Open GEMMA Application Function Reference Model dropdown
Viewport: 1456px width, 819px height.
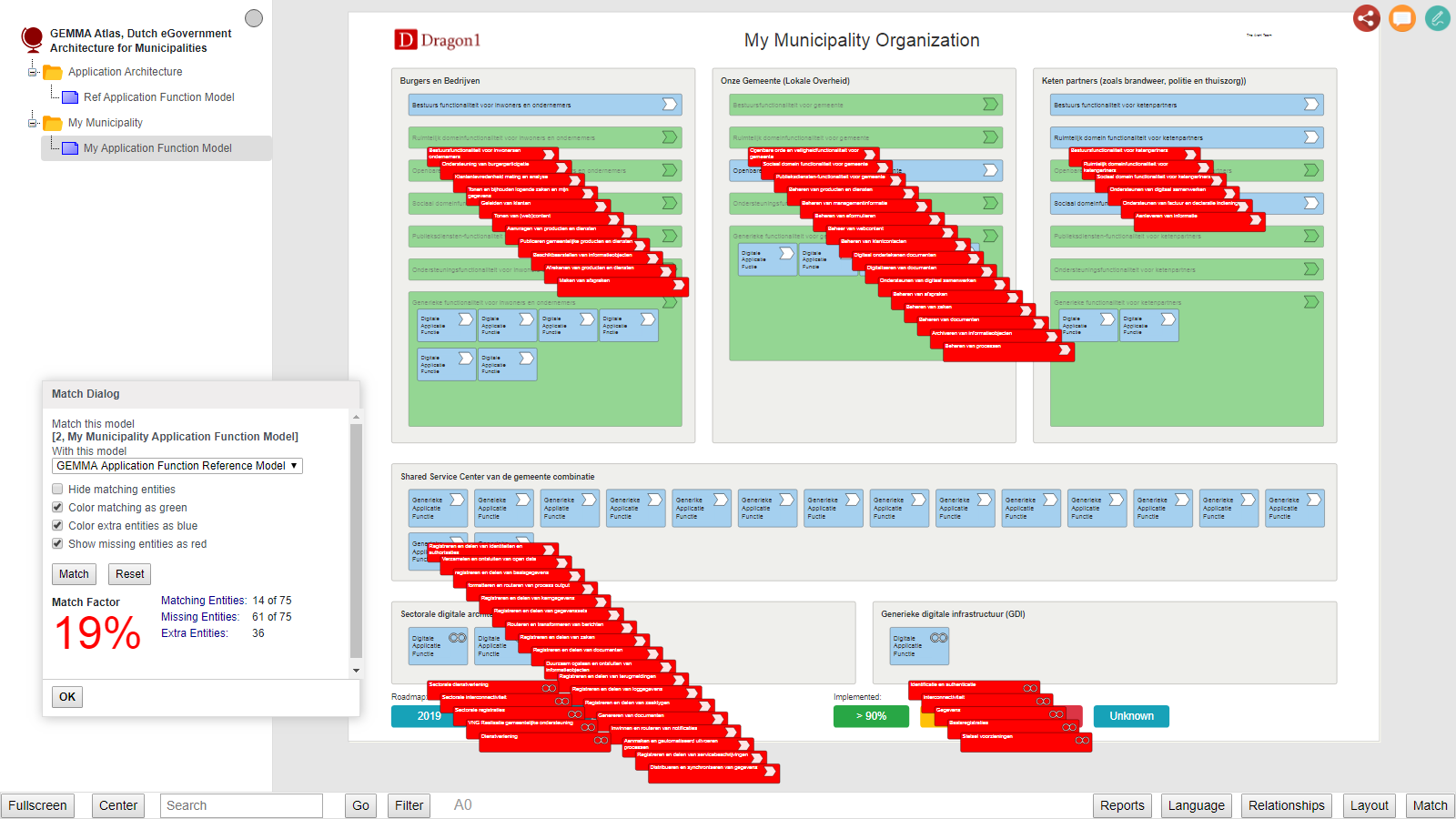tap(177, 466)
